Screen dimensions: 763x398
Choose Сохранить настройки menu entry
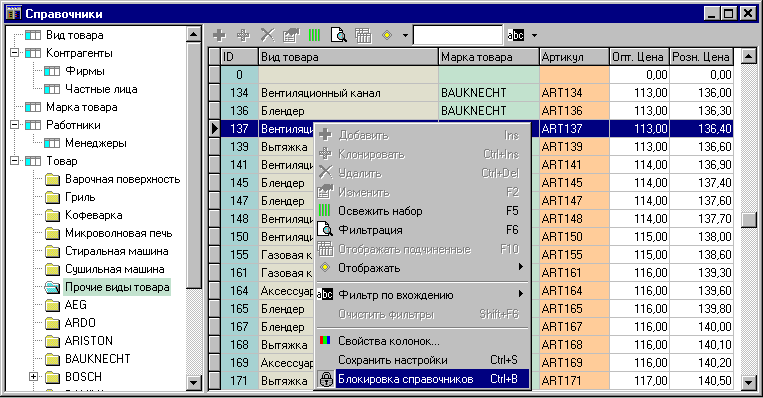(x=422, y=360)
